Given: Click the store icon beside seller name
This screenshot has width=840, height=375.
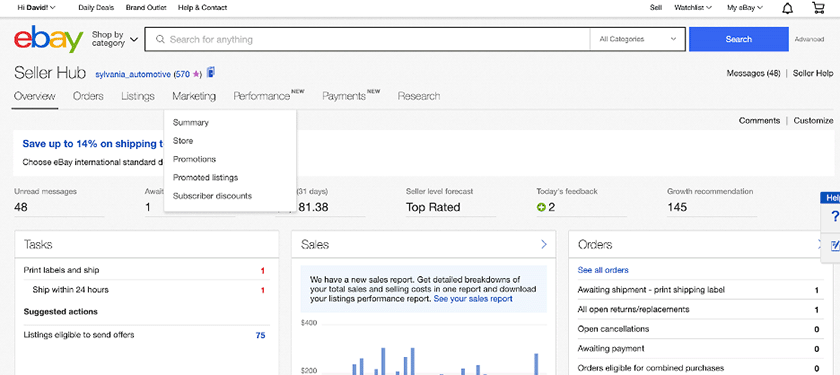Looking at the screenshot, I should click(x=211, y=72).
